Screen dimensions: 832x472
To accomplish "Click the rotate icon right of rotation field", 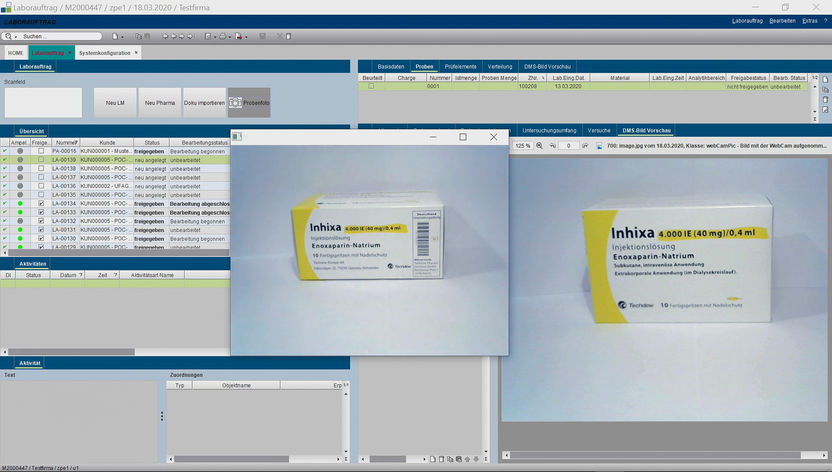I will pos(585,145).
